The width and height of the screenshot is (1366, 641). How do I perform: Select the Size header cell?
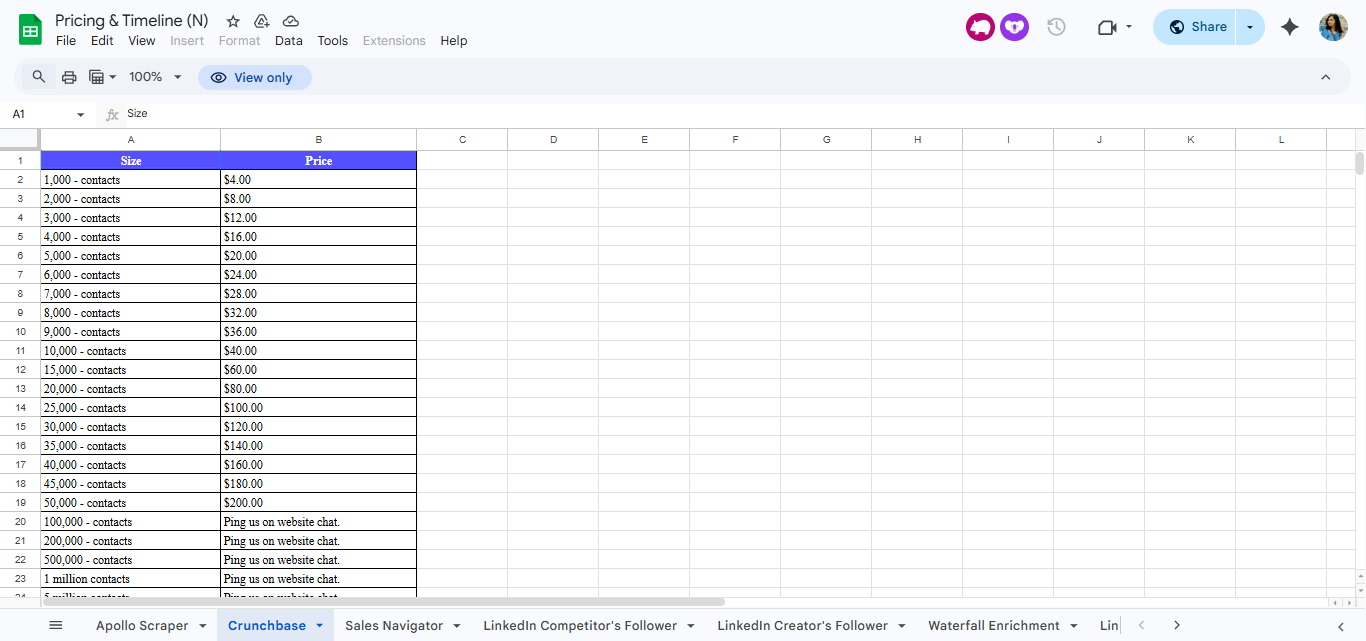coord(131,161)
